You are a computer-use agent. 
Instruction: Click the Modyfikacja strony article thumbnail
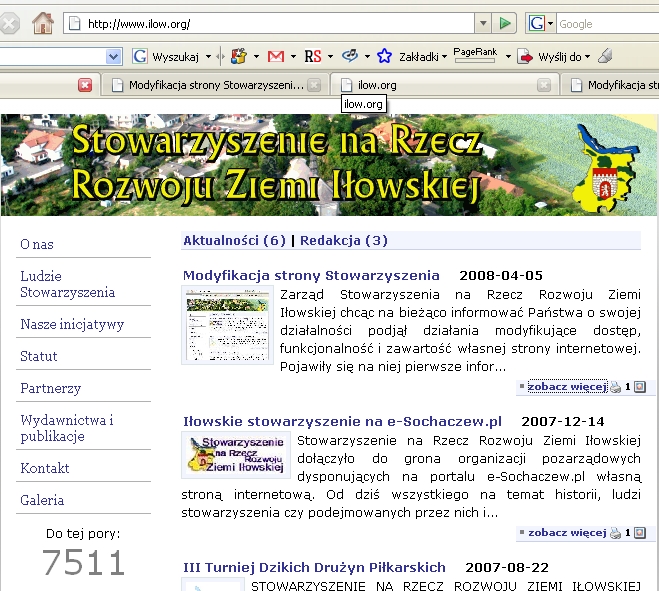click(227, 325)
